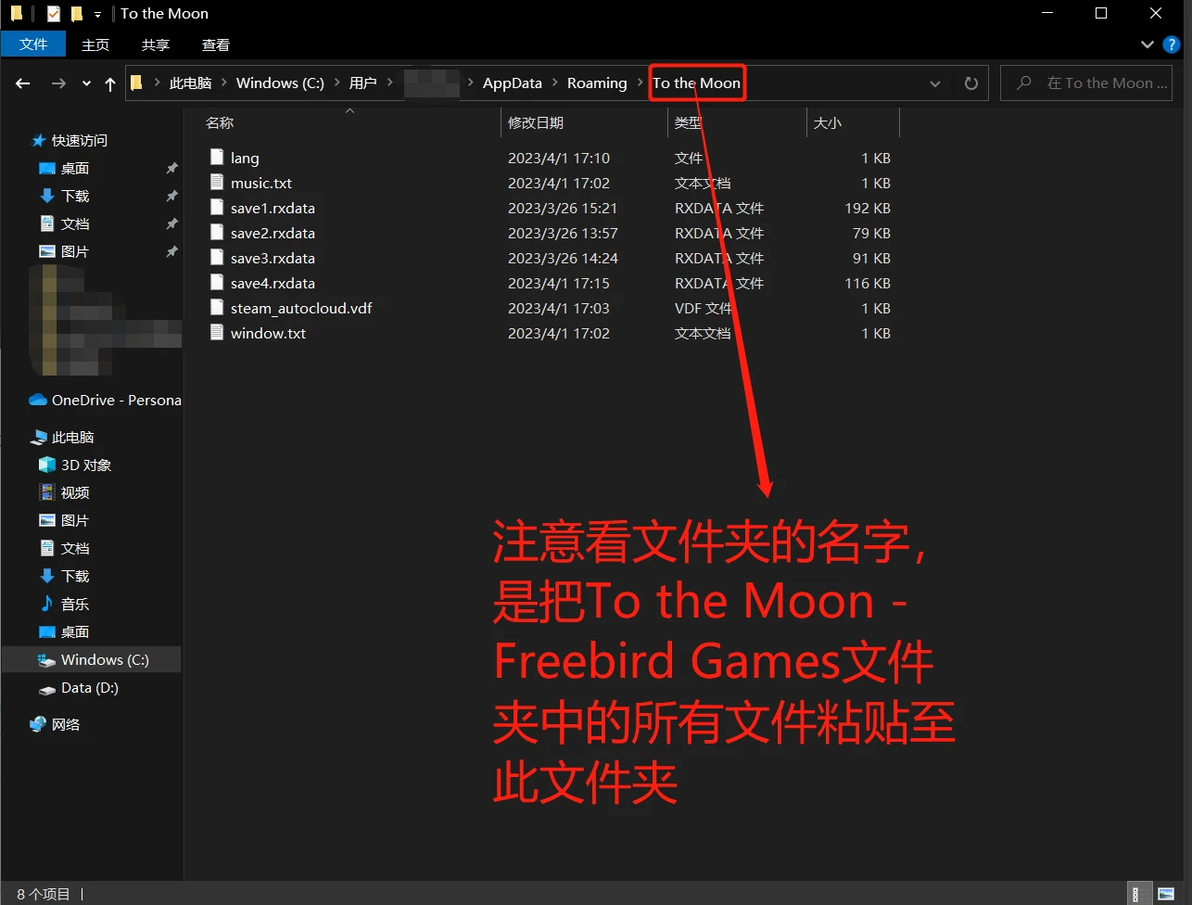Expand the ribbon with the chevron
This screenshot has height=905, width=1192.
click(x=1147, y=45)
